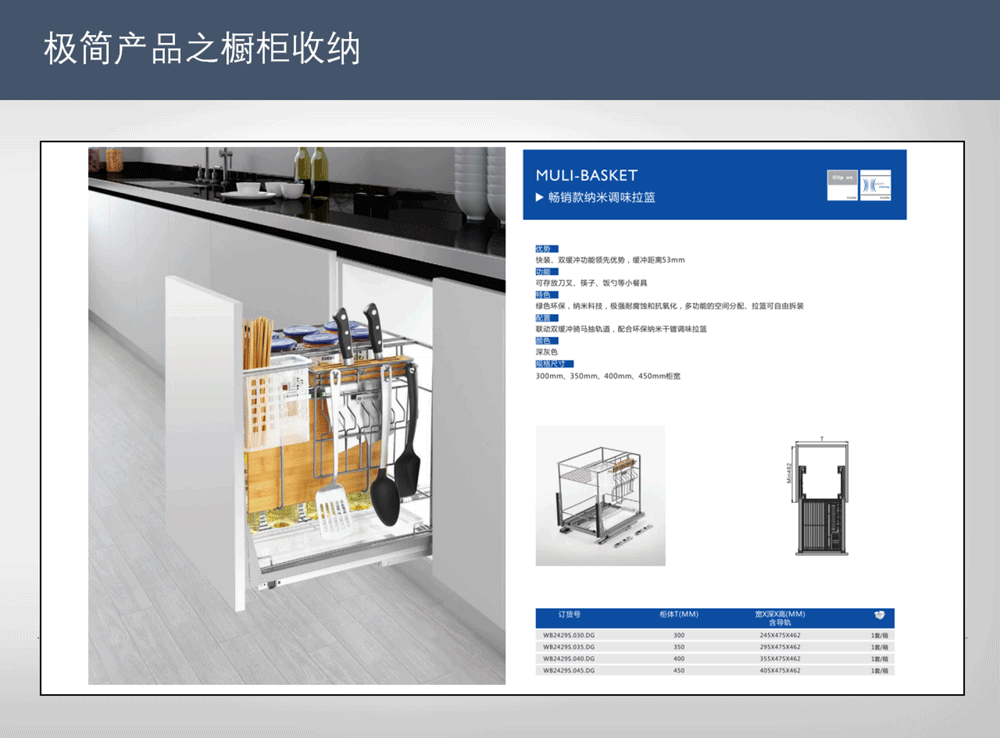
Task: Click the triangle bullet before 畅销款纳米调味拉篮
Action: coord(540,198)
